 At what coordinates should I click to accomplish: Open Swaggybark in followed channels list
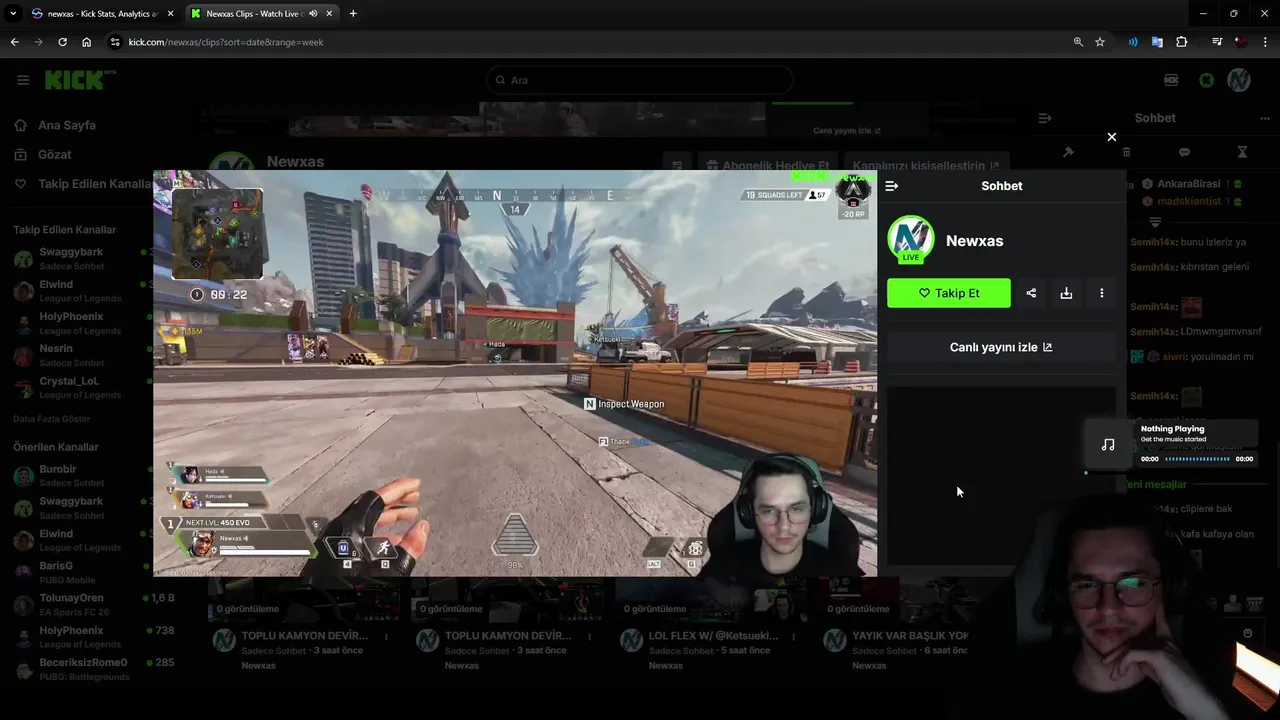[x=80, y=259]
